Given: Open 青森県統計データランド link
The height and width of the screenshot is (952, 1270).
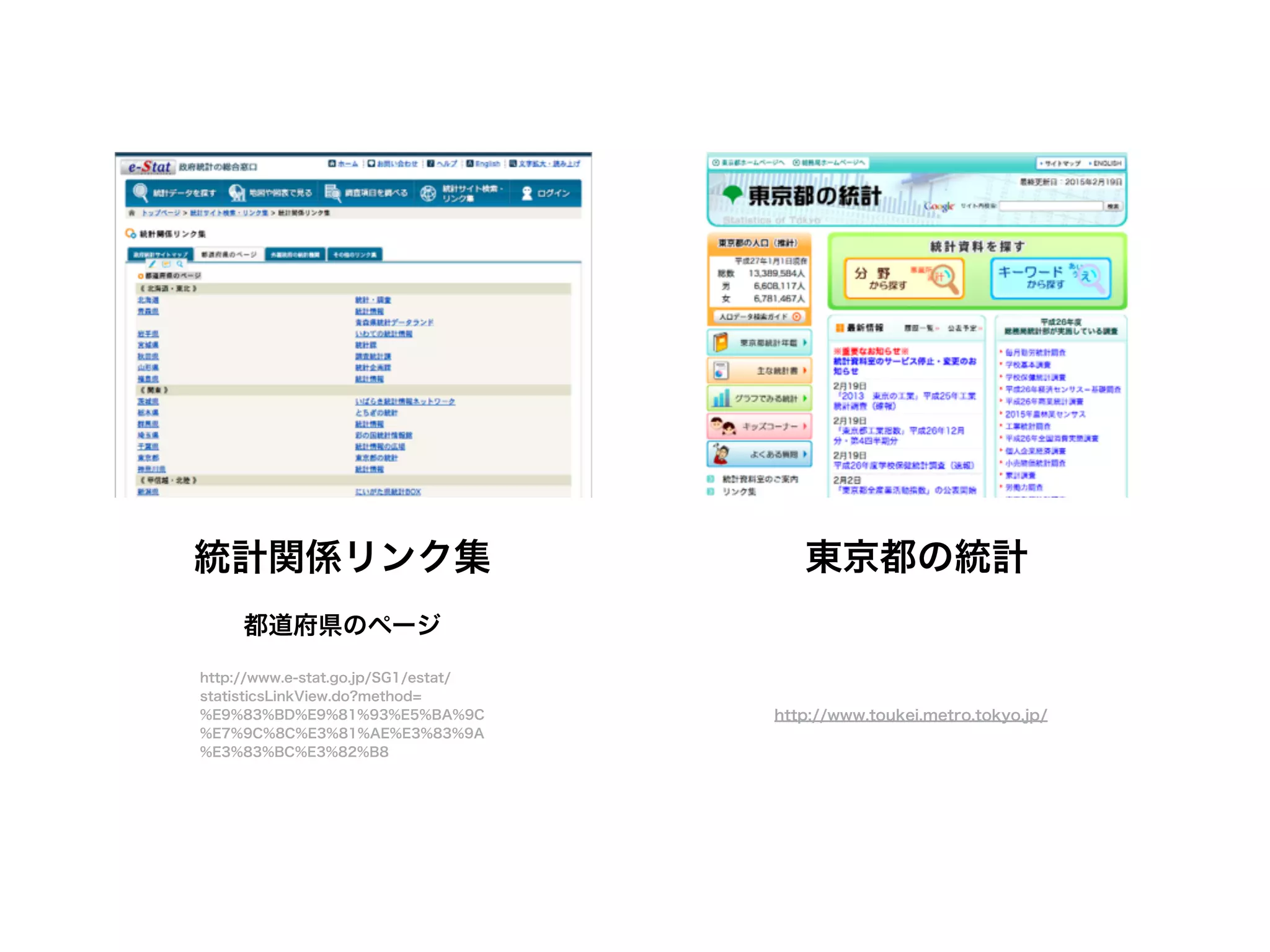Looking at the screenshot, I should pos(394,322).
